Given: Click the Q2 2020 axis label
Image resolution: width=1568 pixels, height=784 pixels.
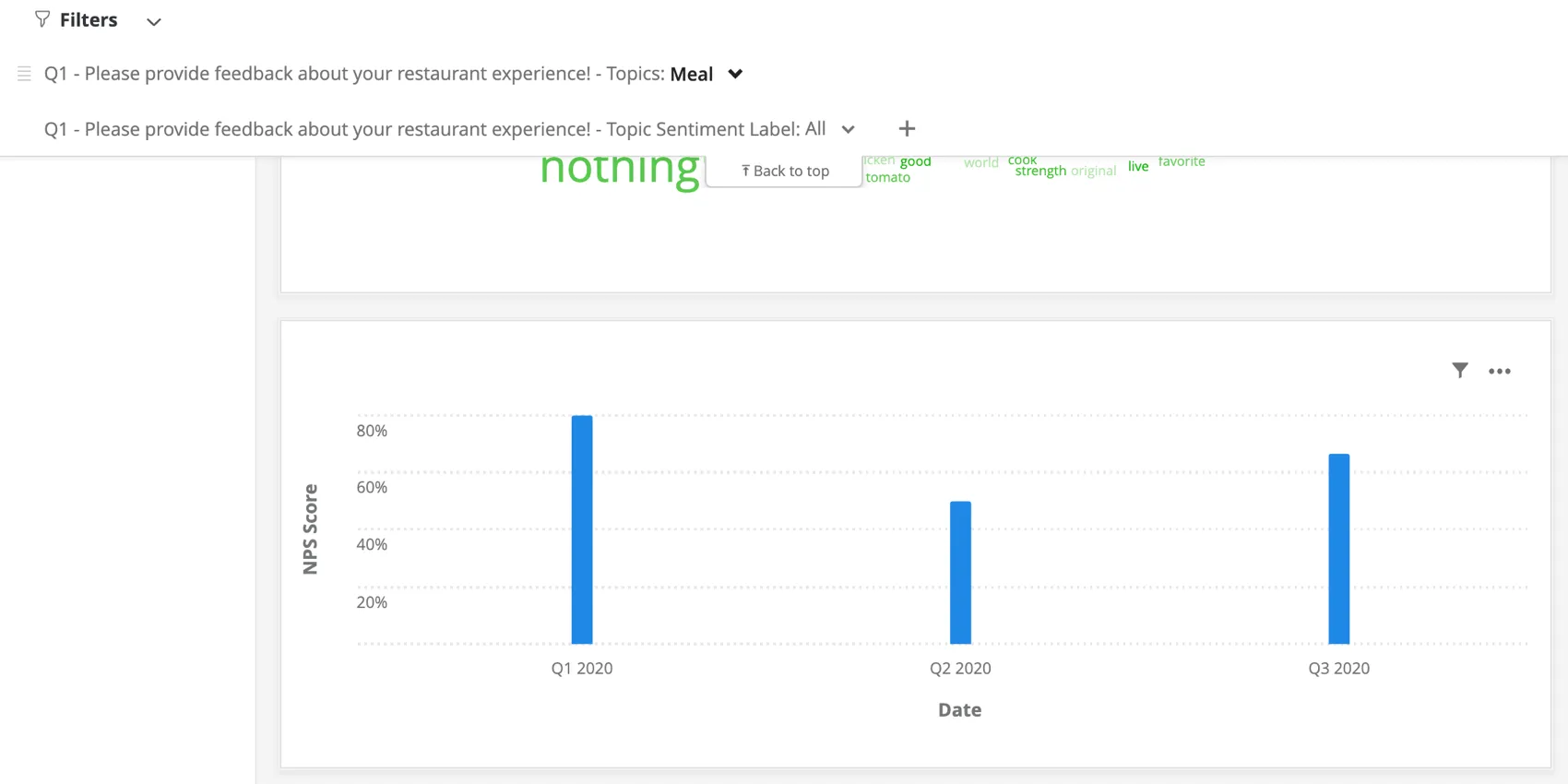Looking at the screenshot, I should tap(960, 668).
